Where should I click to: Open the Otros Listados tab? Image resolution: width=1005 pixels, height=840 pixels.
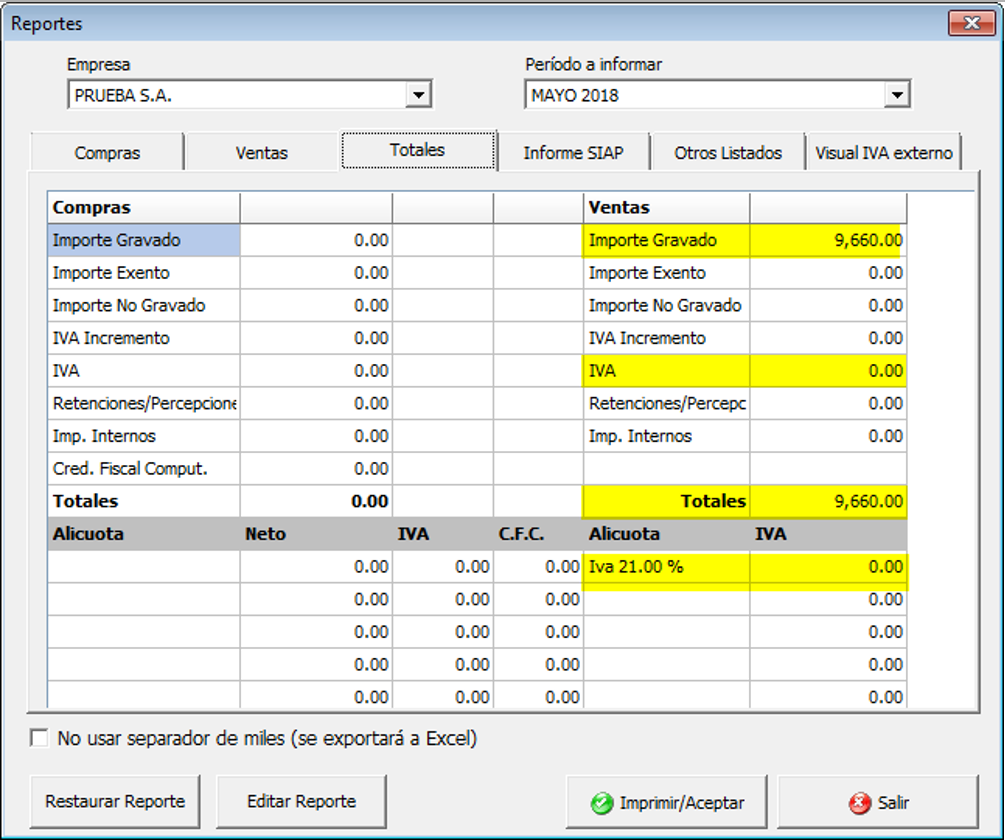click(727, 153)
